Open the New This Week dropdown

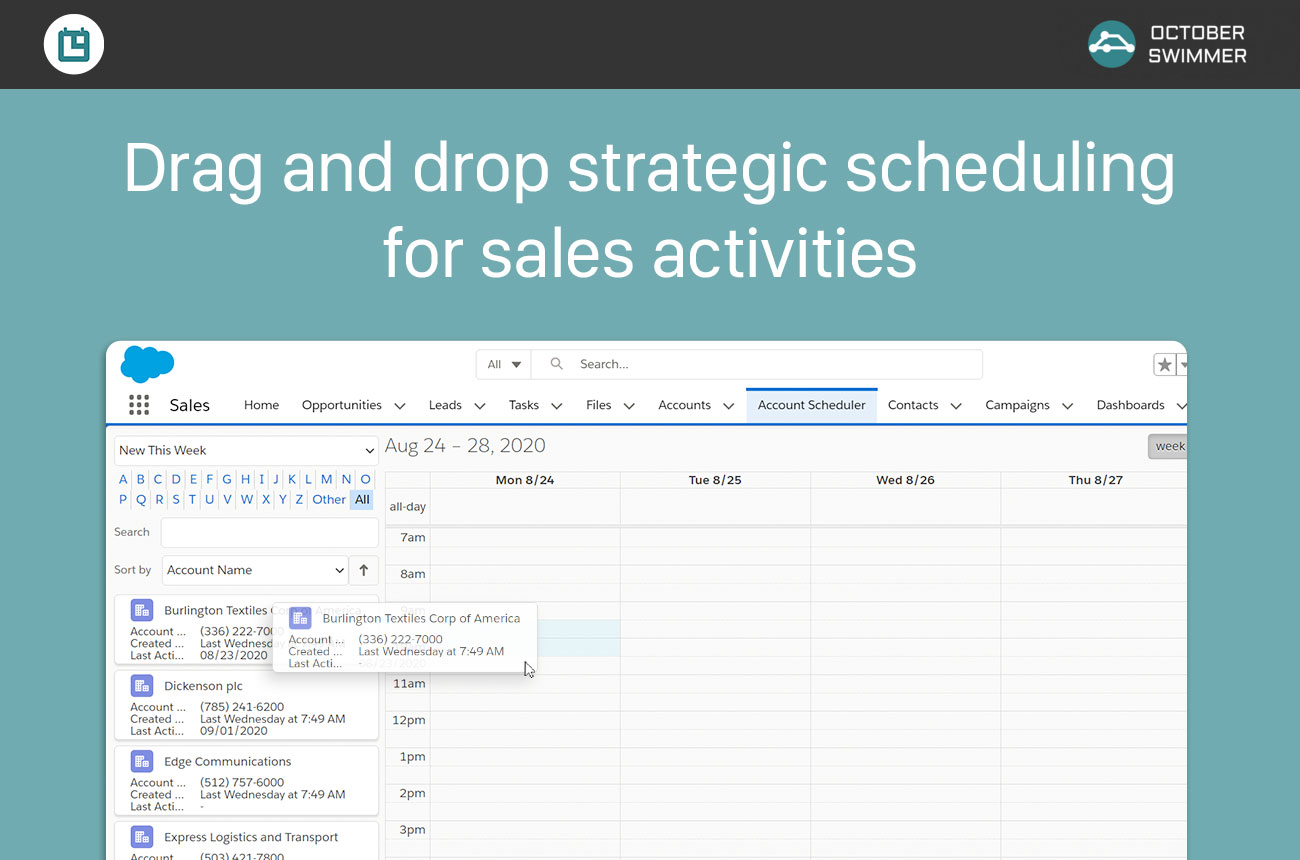pos(246,450)
